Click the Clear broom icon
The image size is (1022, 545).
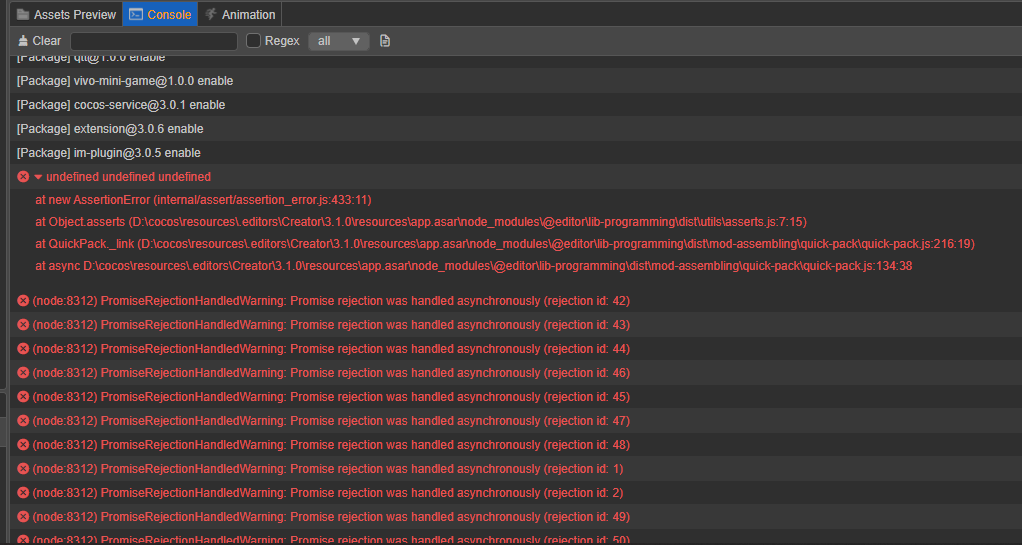click(x=23, y=40)
